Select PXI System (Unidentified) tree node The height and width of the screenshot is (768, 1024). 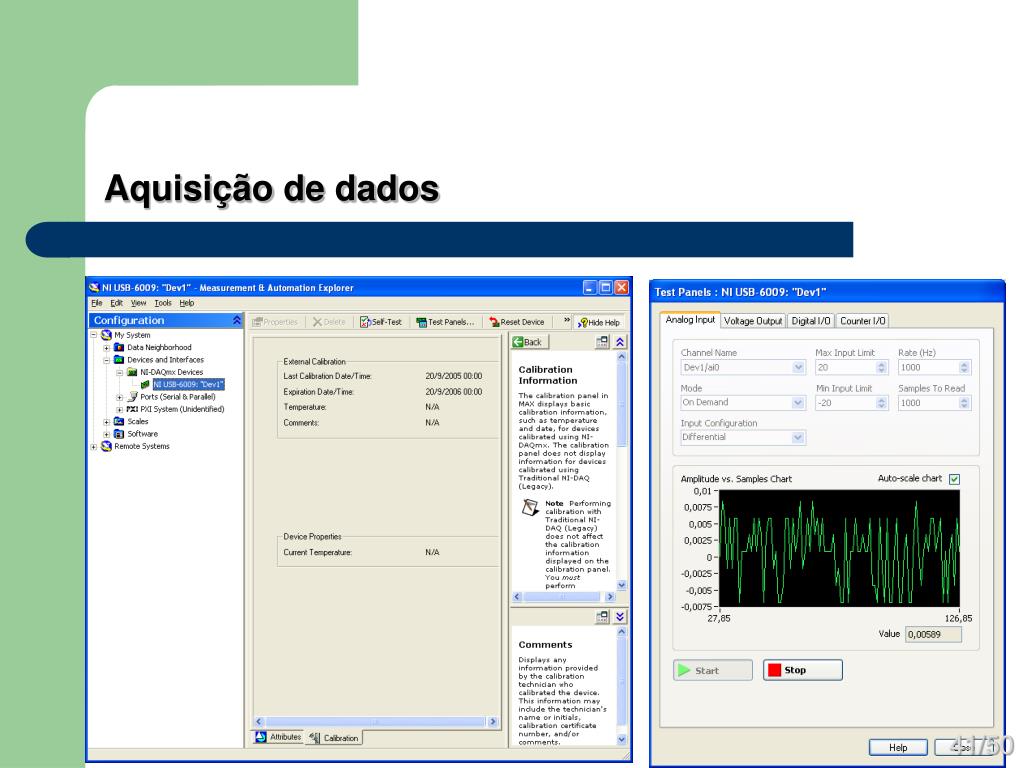click(182, 409)
